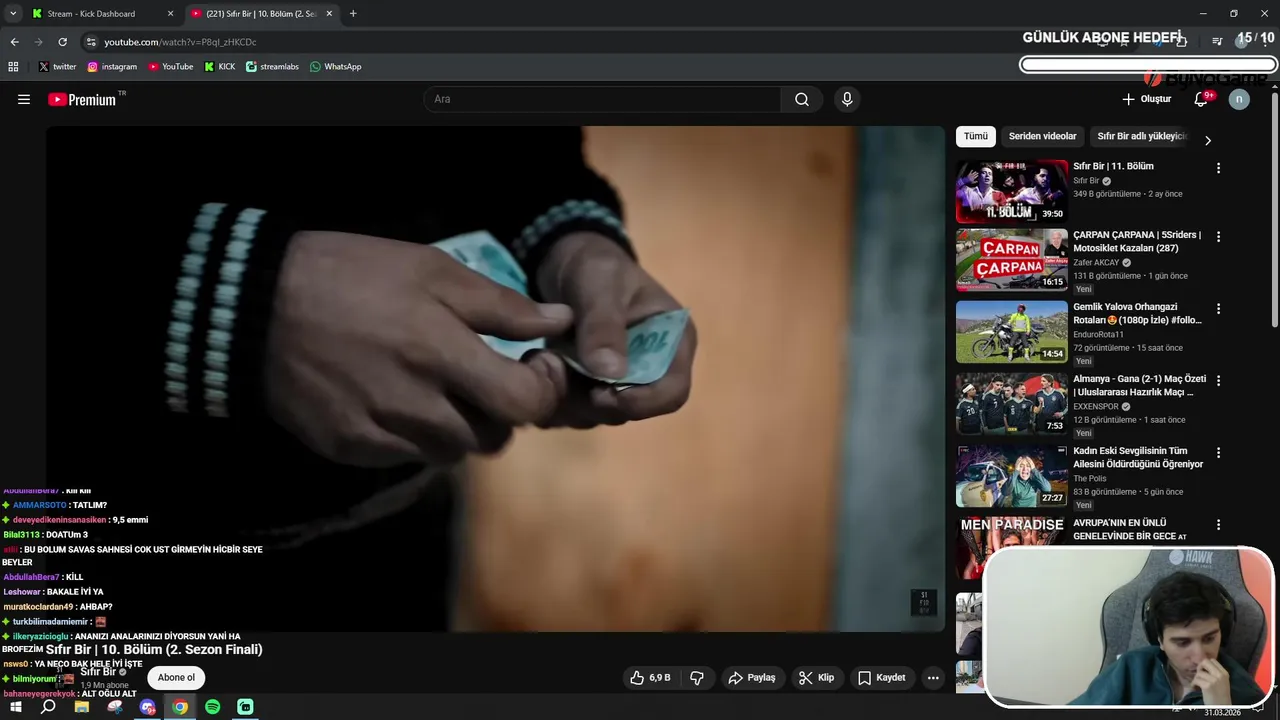Viewport: 1280px width, 720px height.
Task: Open options for Sıfır Bir 11. Bölüm video
Action: click(x=1218, y=168)
